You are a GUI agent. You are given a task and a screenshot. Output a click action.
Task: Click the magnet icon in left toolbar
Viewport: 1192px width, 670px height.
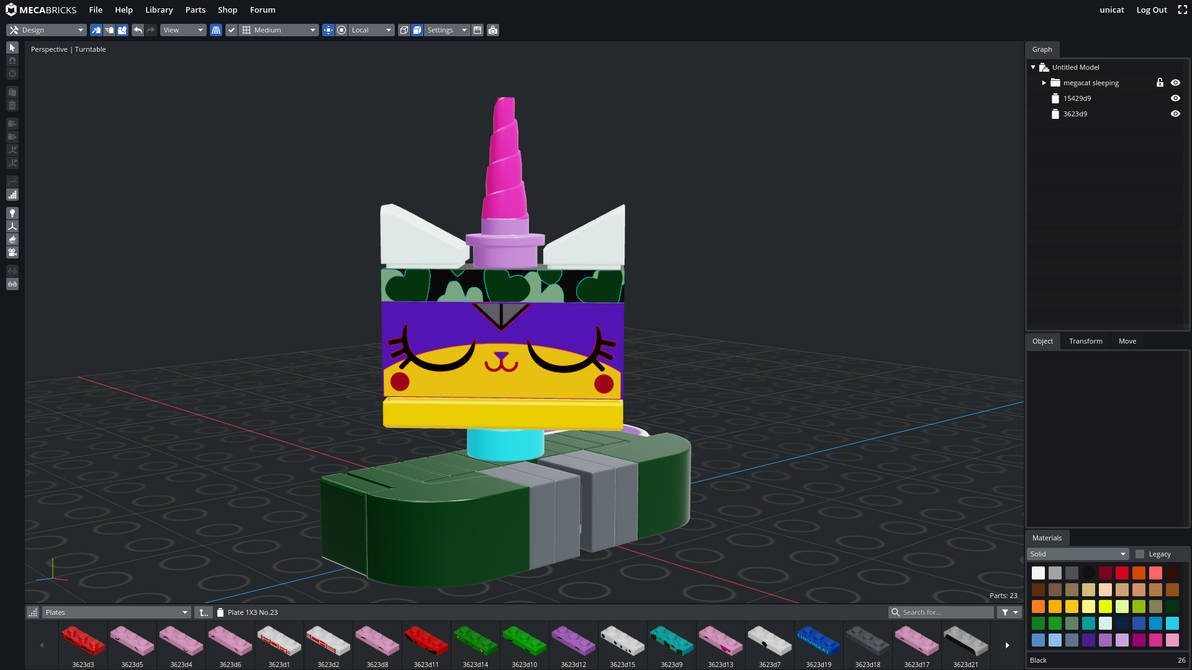click(x=12, y=61)
